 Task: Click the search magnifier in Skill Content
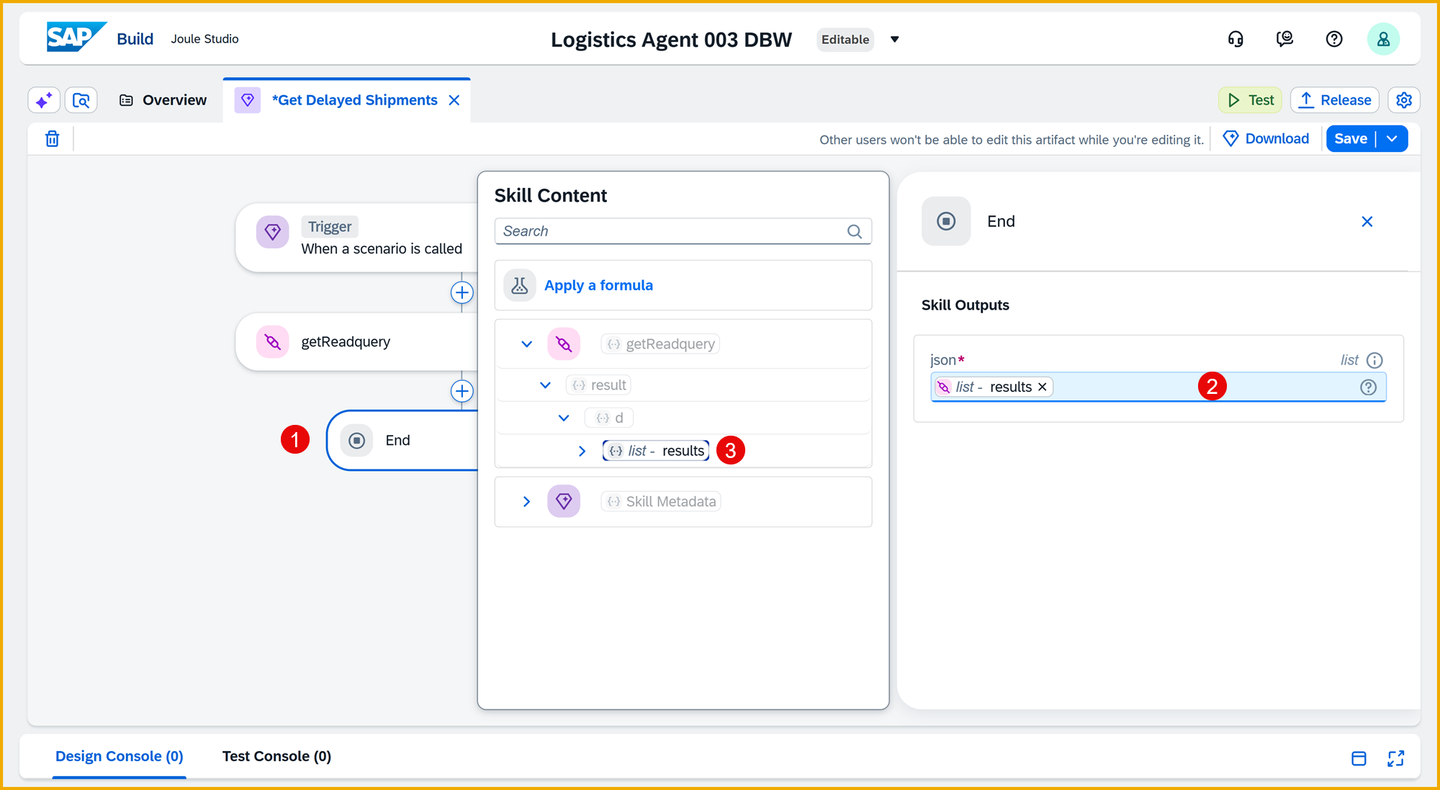(854, 231)
